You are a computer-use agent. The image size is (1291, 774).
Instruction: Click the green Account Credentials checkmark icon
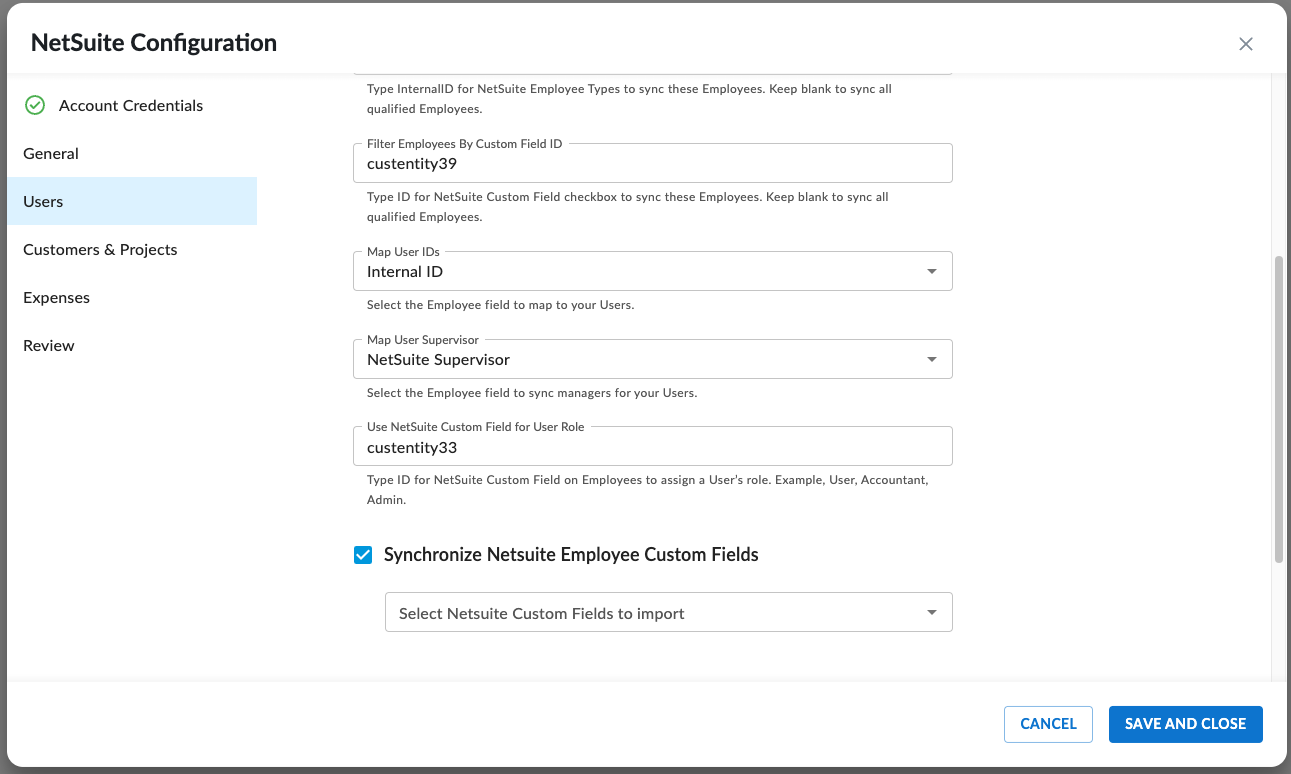35,105
